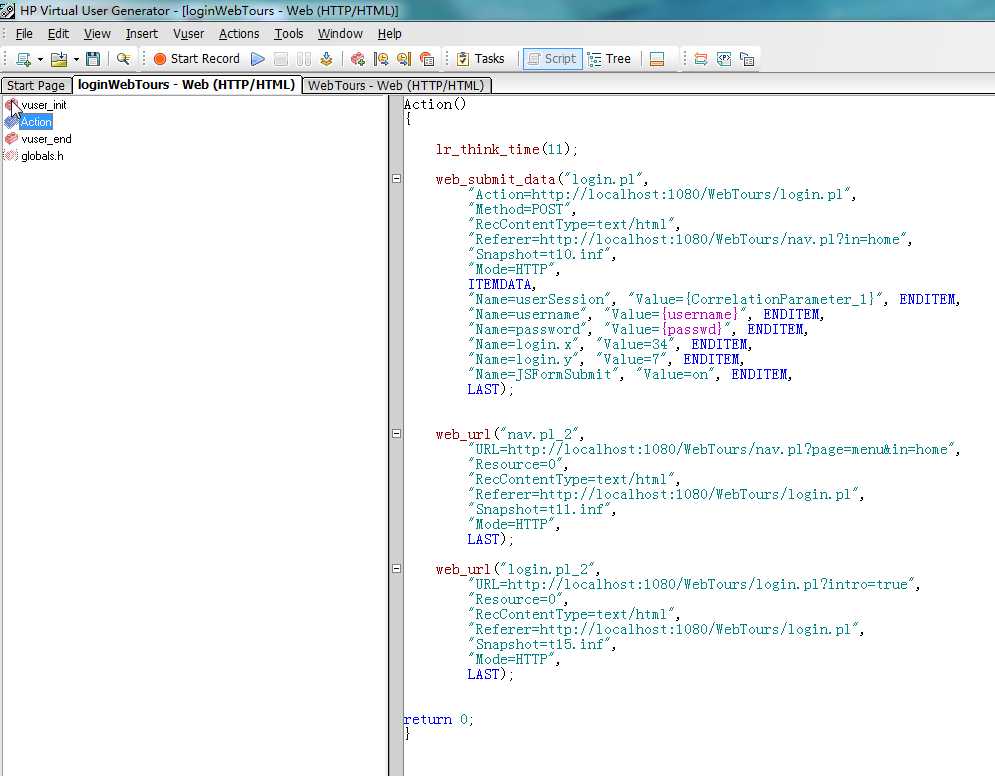
Task: Click the "Snapshot=t15.inf" line
Action: point(541,645)
